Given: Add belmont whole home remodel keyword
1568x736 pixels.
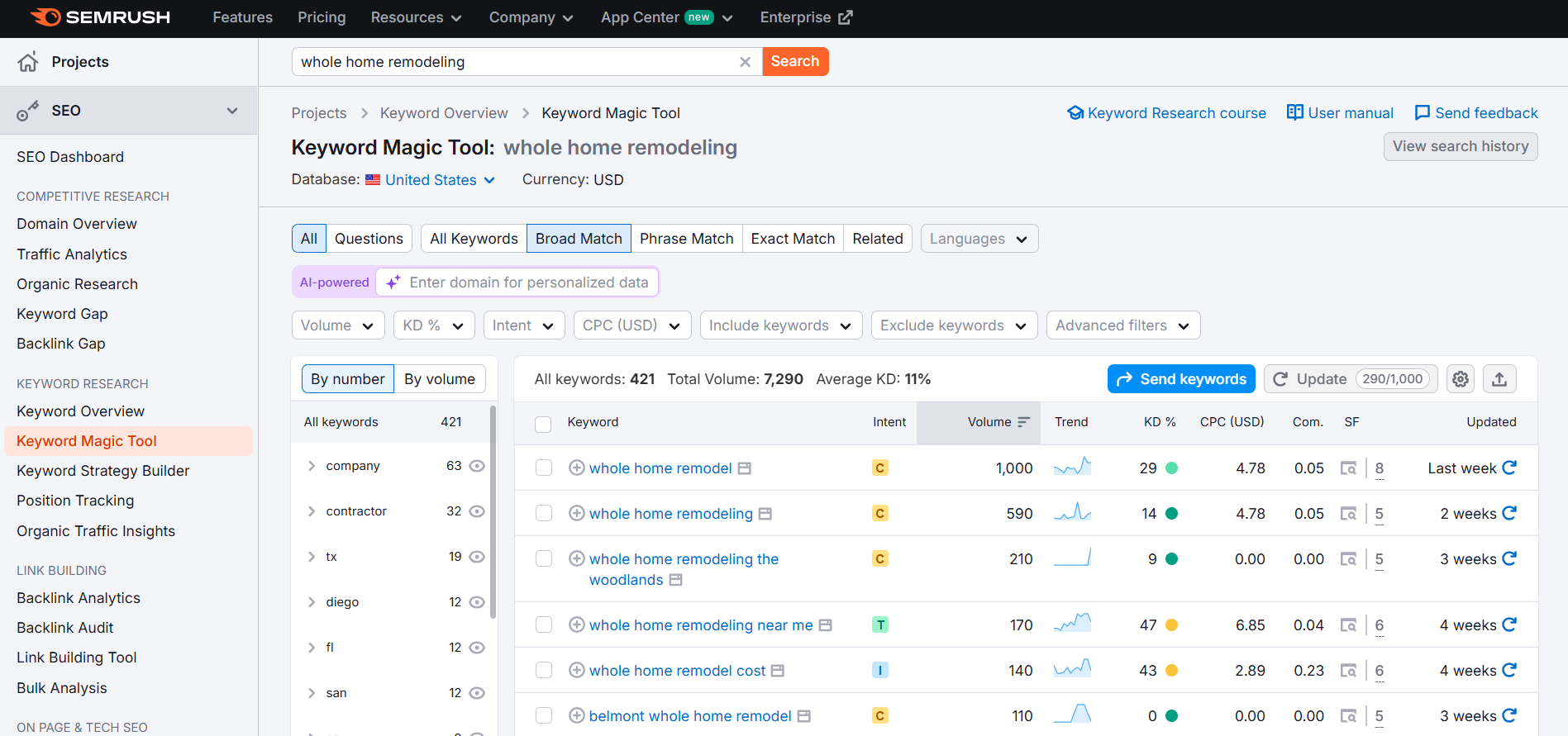Looking at the screenshot, I should click(x=577, y=715).
